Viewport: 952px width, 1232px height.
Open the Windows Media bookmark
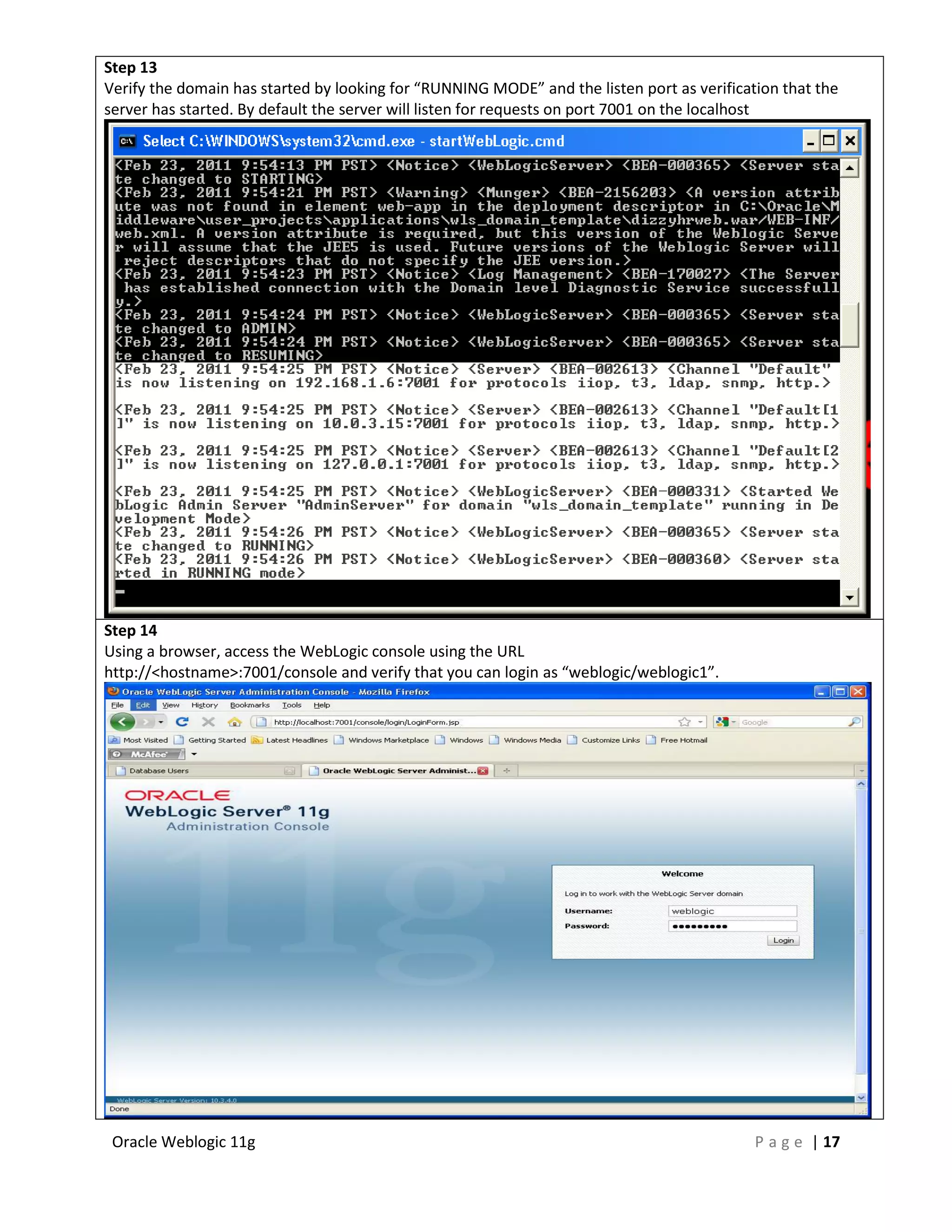pos(526,740)
